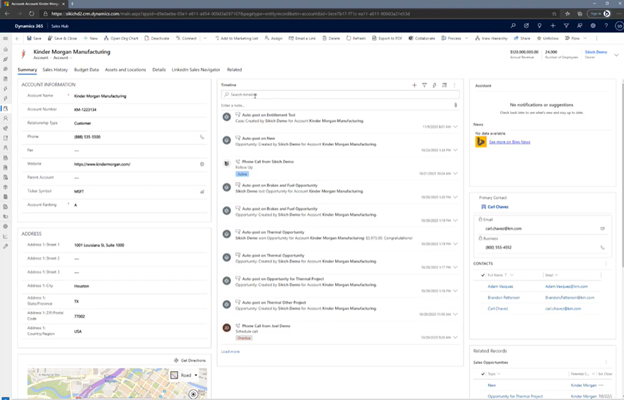Click the phone call icon beside Phone field
The height and width of the screenshot is (400, 624).
(x=202, y=136)
